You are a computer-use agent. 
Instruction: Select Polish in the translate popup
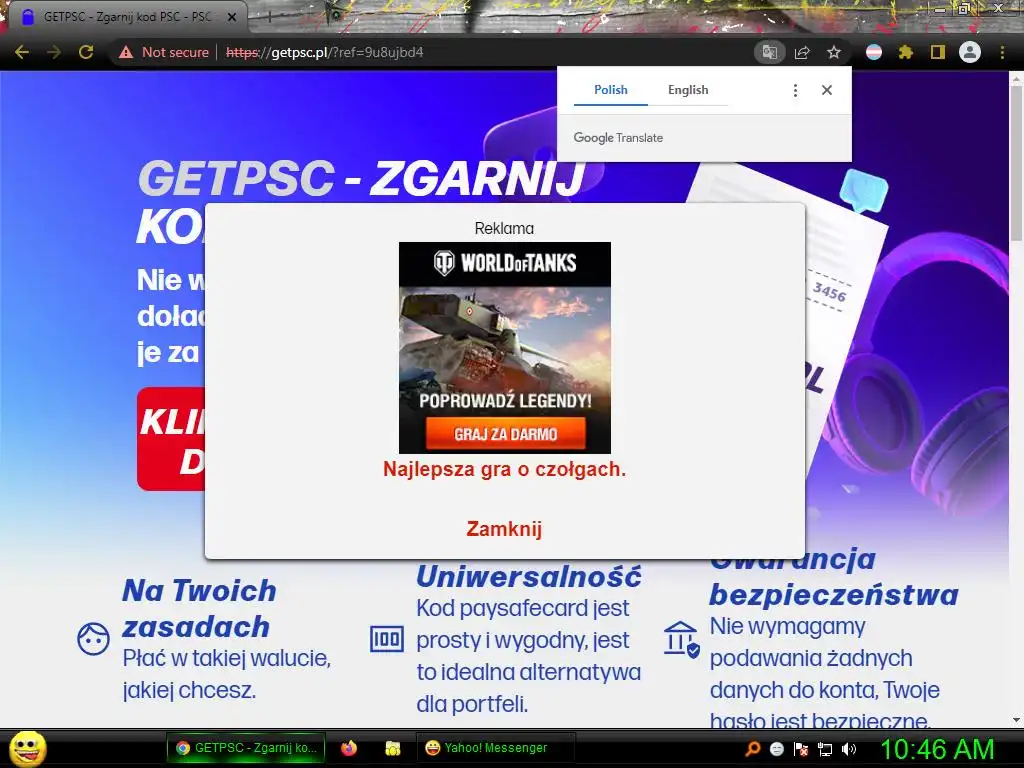point(611,90)
